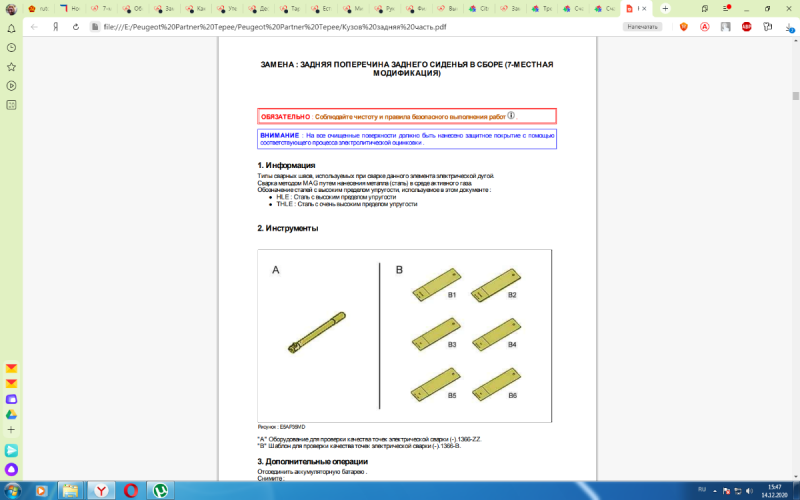Image resolution: width=800 pixels, height=500 pixels.
Task: Open the ABP ad blocker extension
Action: [x=746, y=27]
